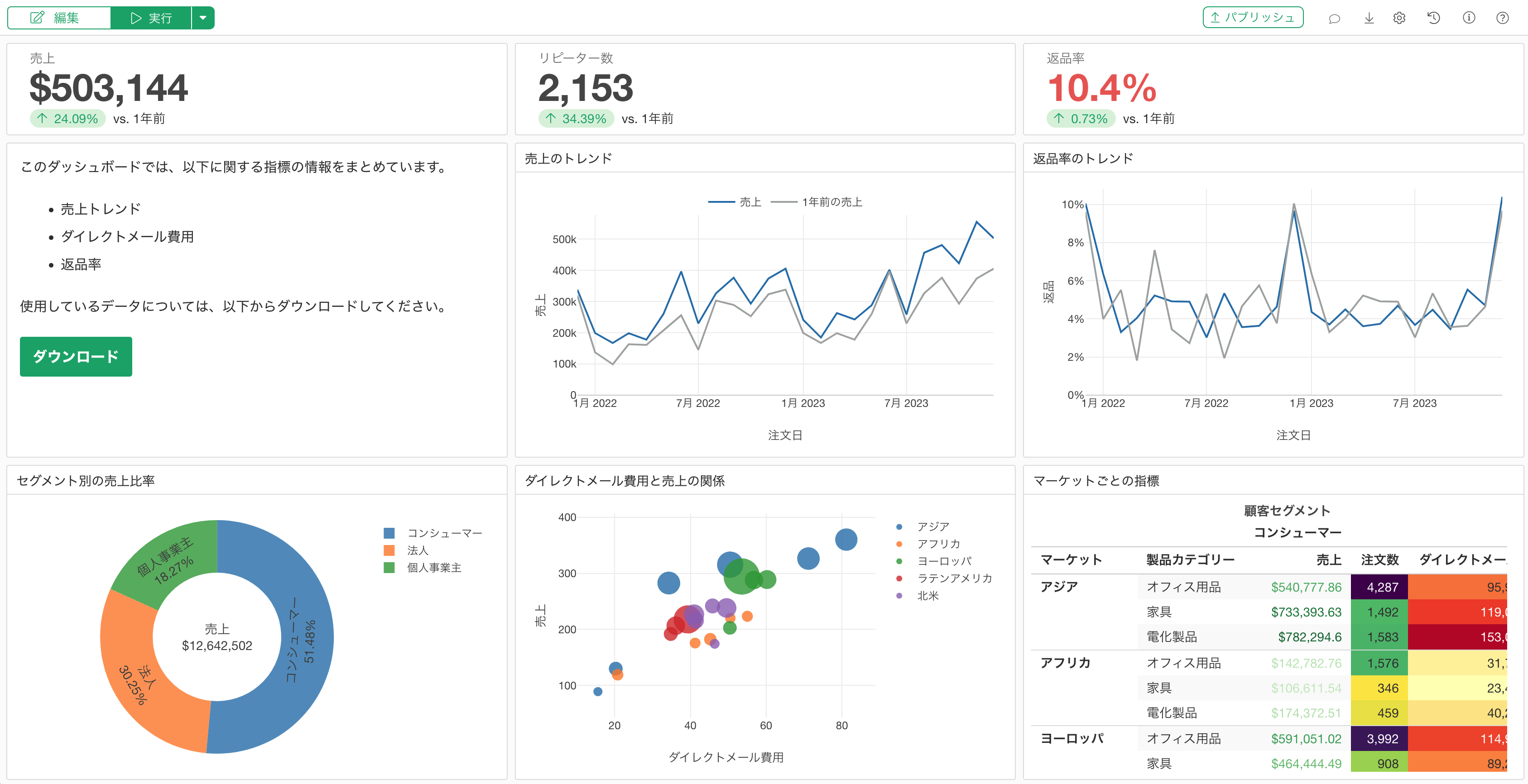Open dashboard settings gear icon
This screenshot has height=784, width=1528.
[x=1399, y=19]
